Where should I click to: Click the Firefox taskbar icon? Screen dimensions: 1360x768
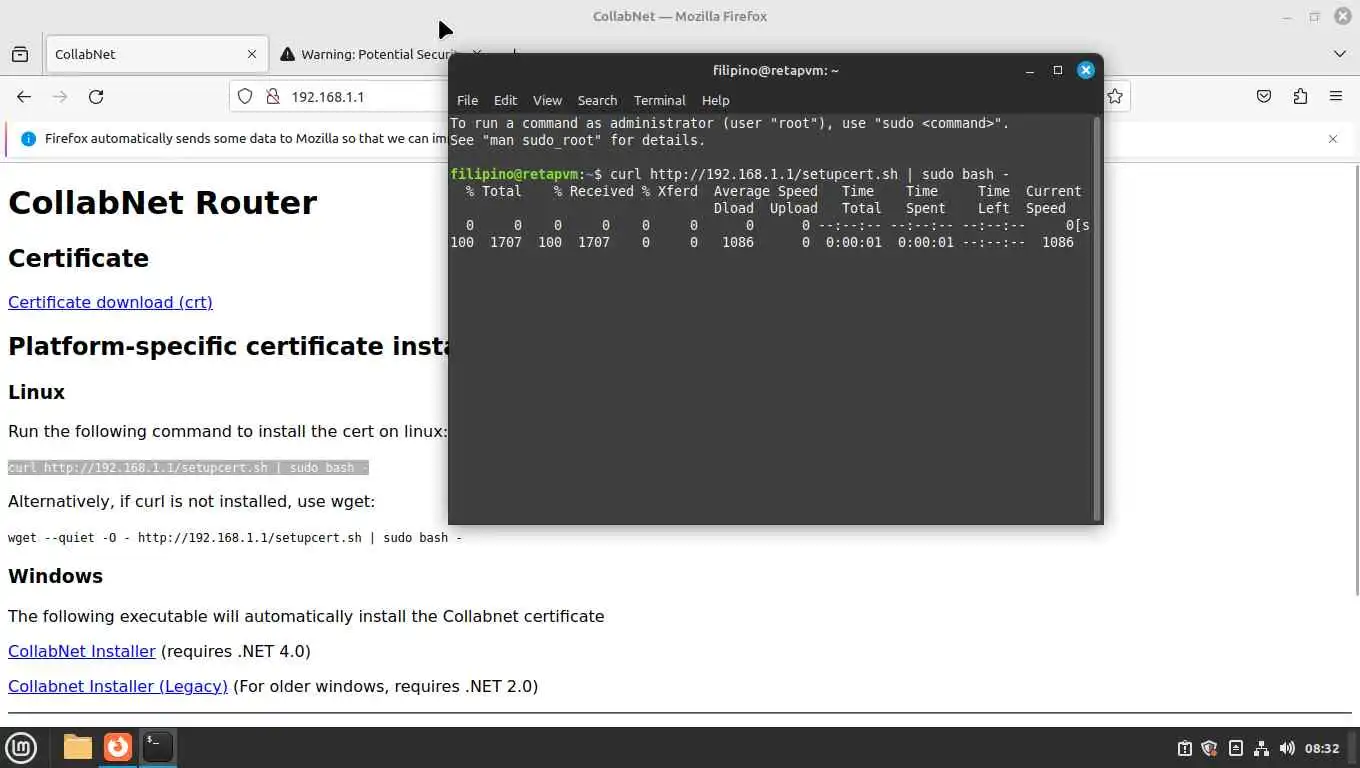[x=118, y=747]
